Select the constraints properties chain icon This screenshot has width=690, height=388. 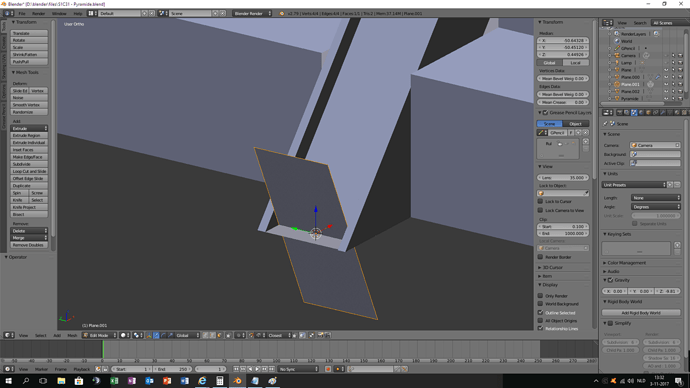(x=655, y=113)
